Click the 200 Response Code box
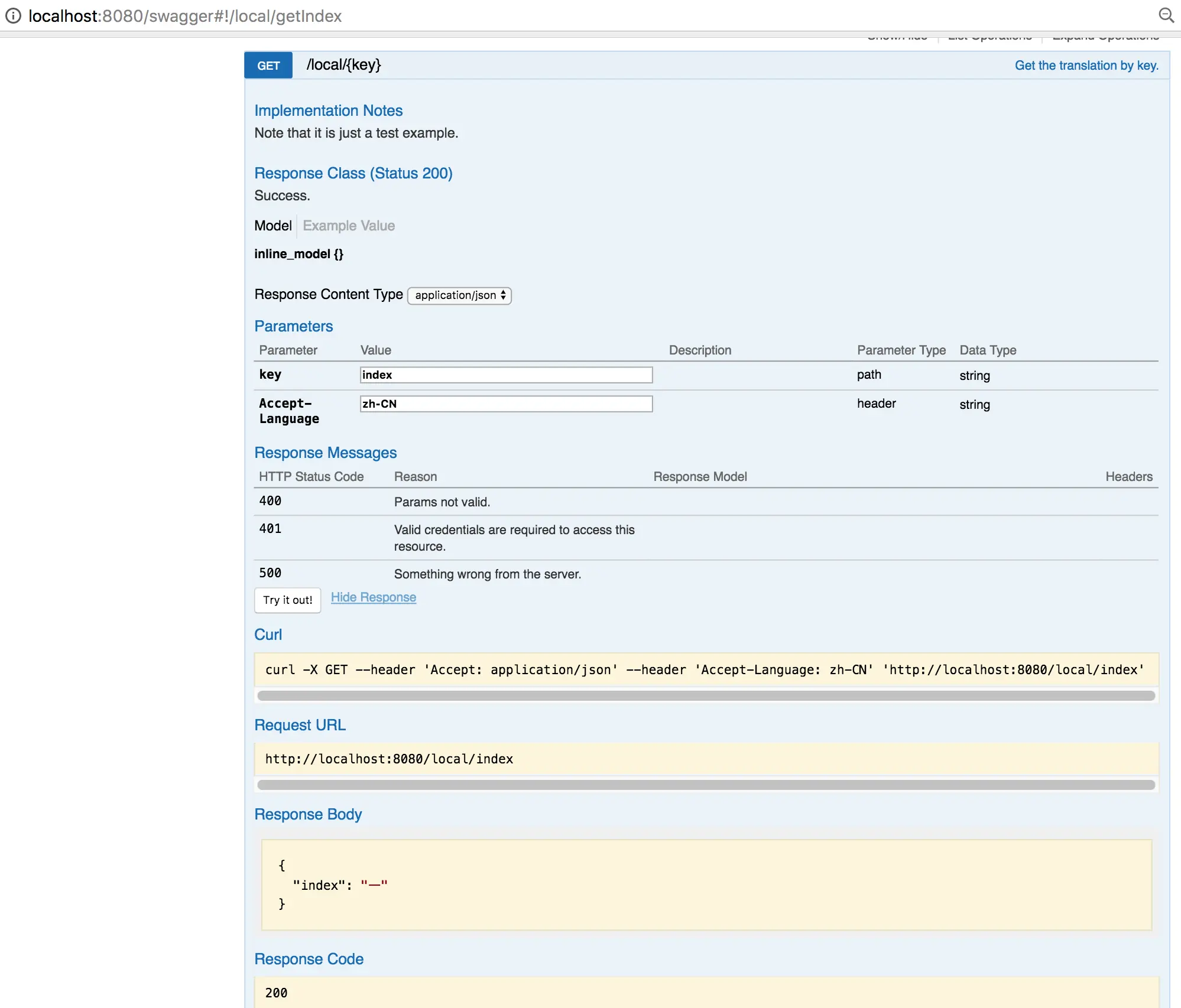 tap(706, 993)
